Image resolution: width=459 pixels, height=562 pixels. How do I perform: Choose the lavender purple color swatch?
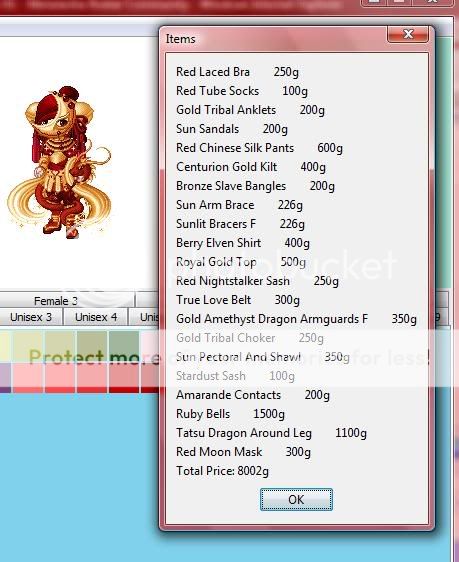(5, 377)
